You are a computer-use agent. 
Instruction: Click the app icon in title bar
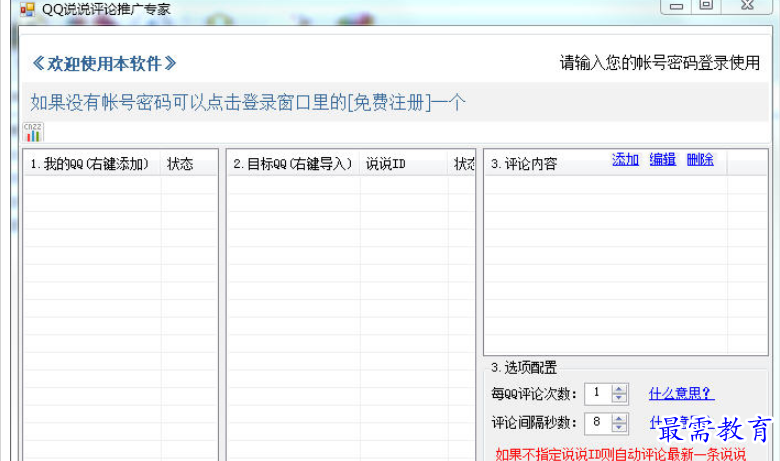tap(27, 9)
